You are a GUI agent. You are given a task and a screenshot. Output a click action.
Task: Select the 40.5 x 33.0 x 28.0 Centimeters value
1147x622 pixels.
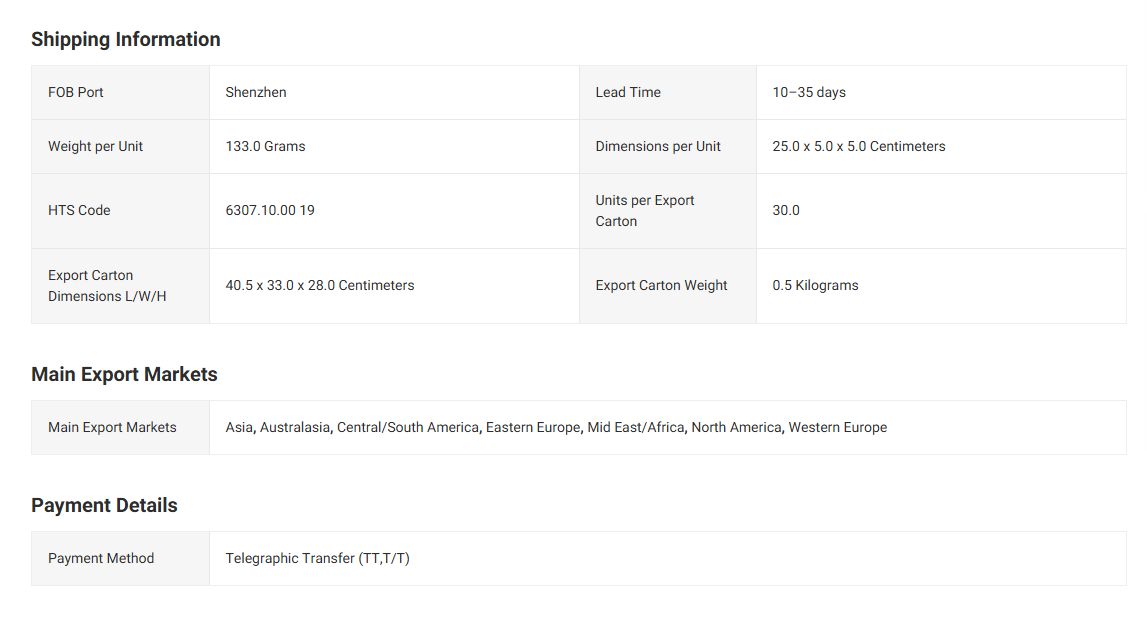[x=320, y=285]
